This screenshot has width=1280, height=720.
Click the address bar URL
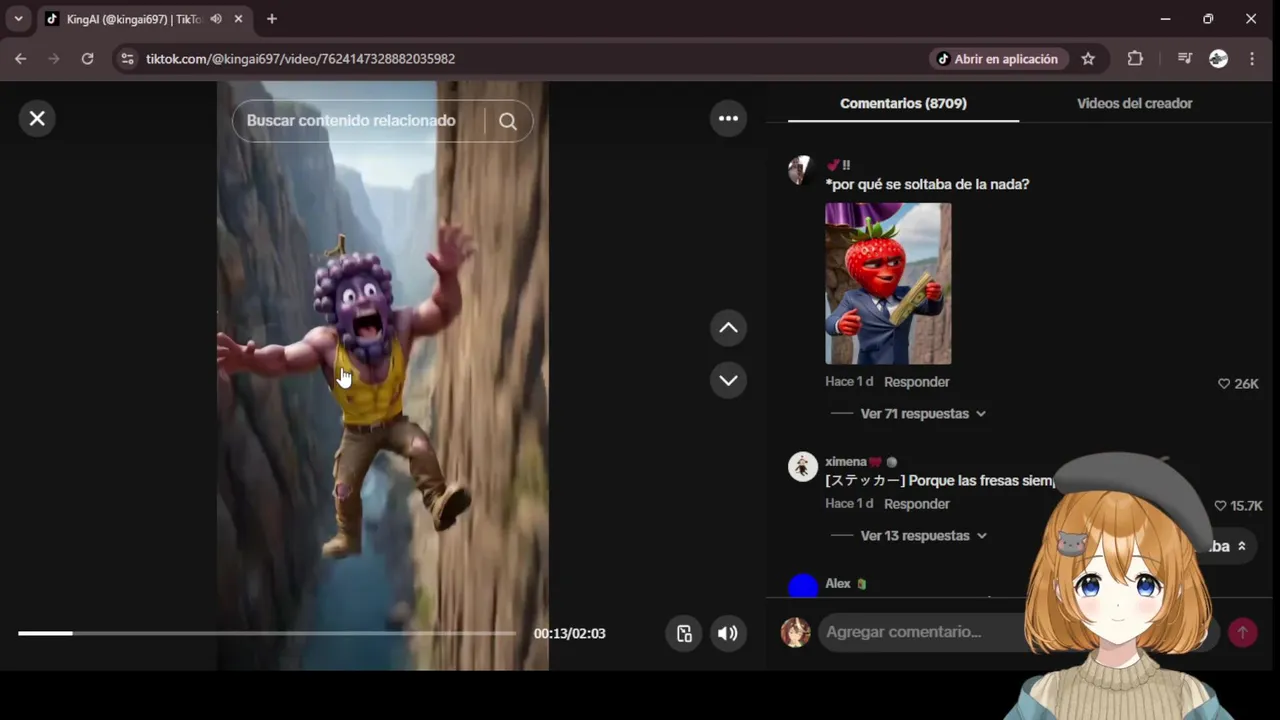tap(300, 59)
